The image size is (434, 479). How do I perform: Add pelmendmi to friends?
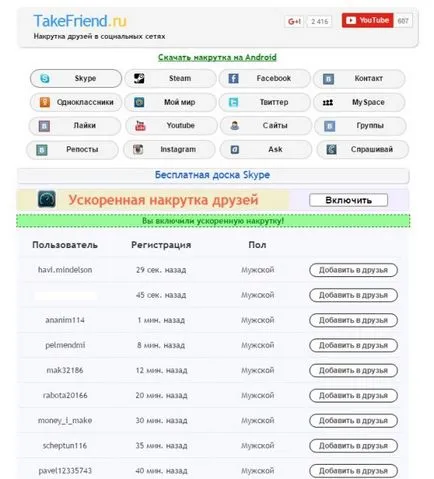click(x=353, y=345)
